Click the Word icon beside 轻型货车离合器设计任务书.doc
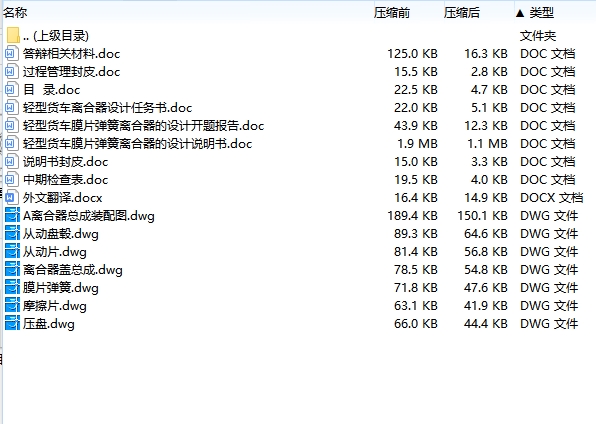Image resolution: width=596 pixels, height=424 pixels. 11,108
